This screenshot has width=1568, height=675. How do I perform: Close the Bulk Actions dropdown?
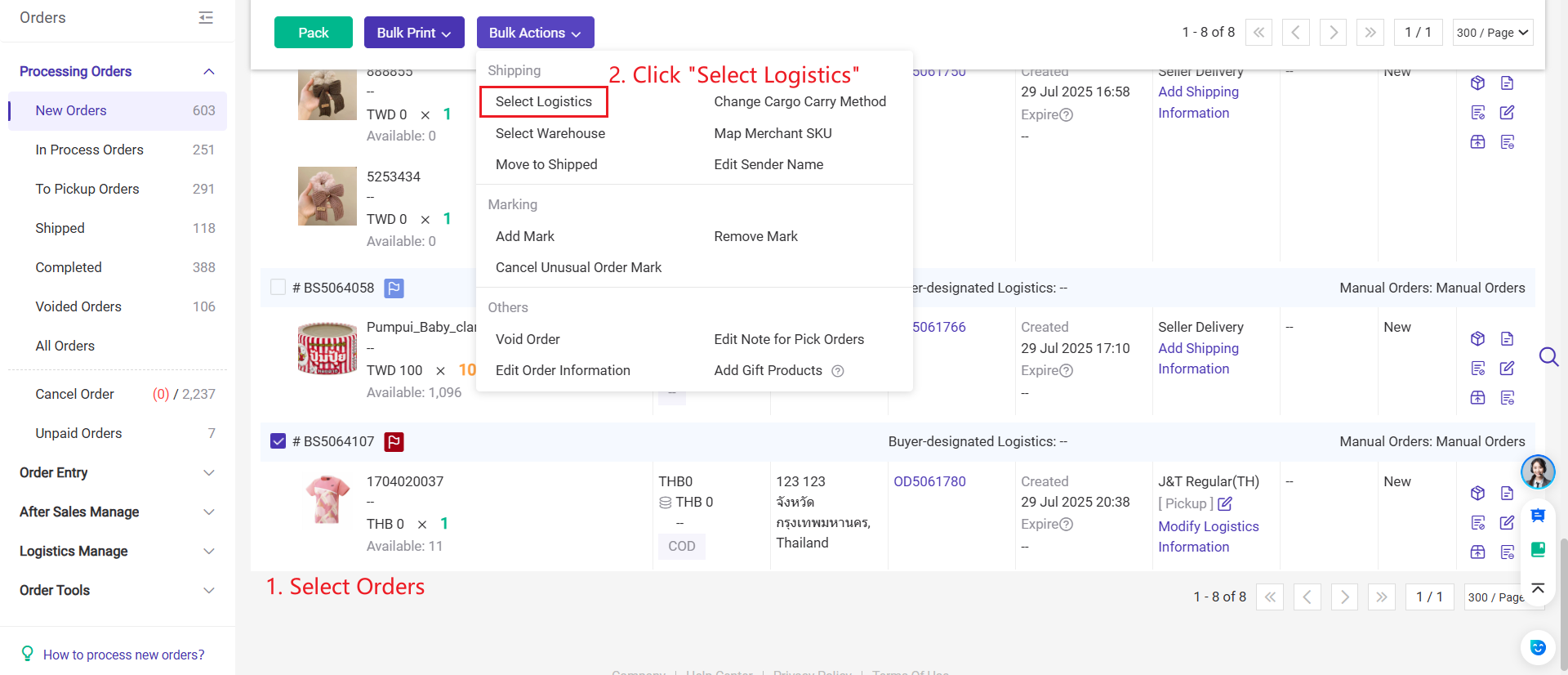tap(535, 33)
